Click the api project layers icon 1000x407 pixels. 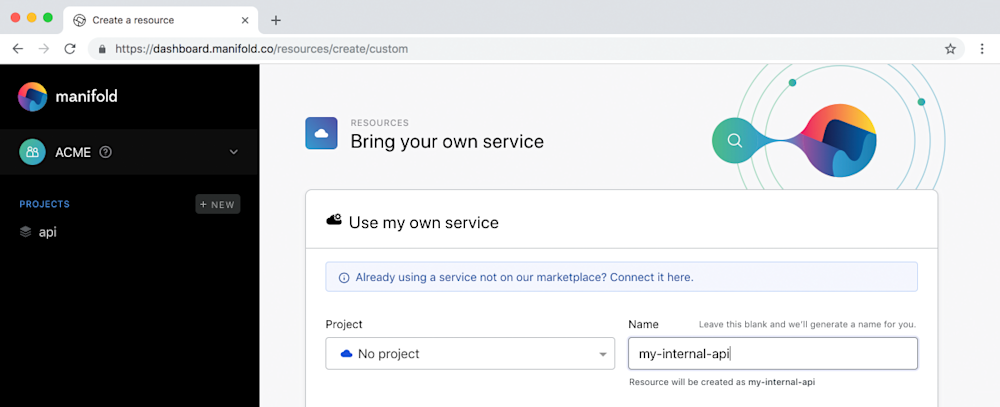coord(26,232)
